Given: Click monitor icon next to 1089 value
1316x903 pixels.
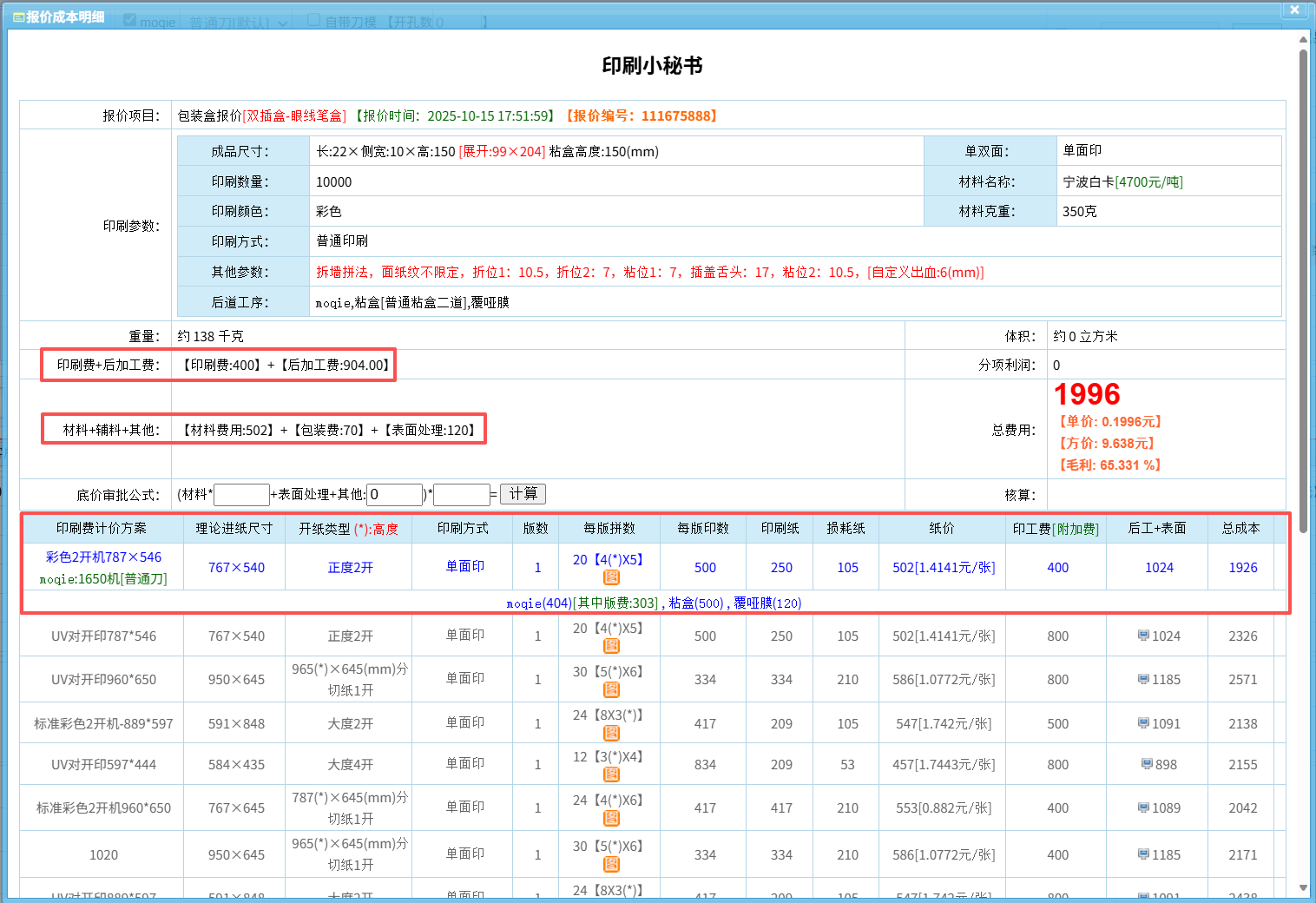Looking at the screenshot, I should (x=1143, y=807).
